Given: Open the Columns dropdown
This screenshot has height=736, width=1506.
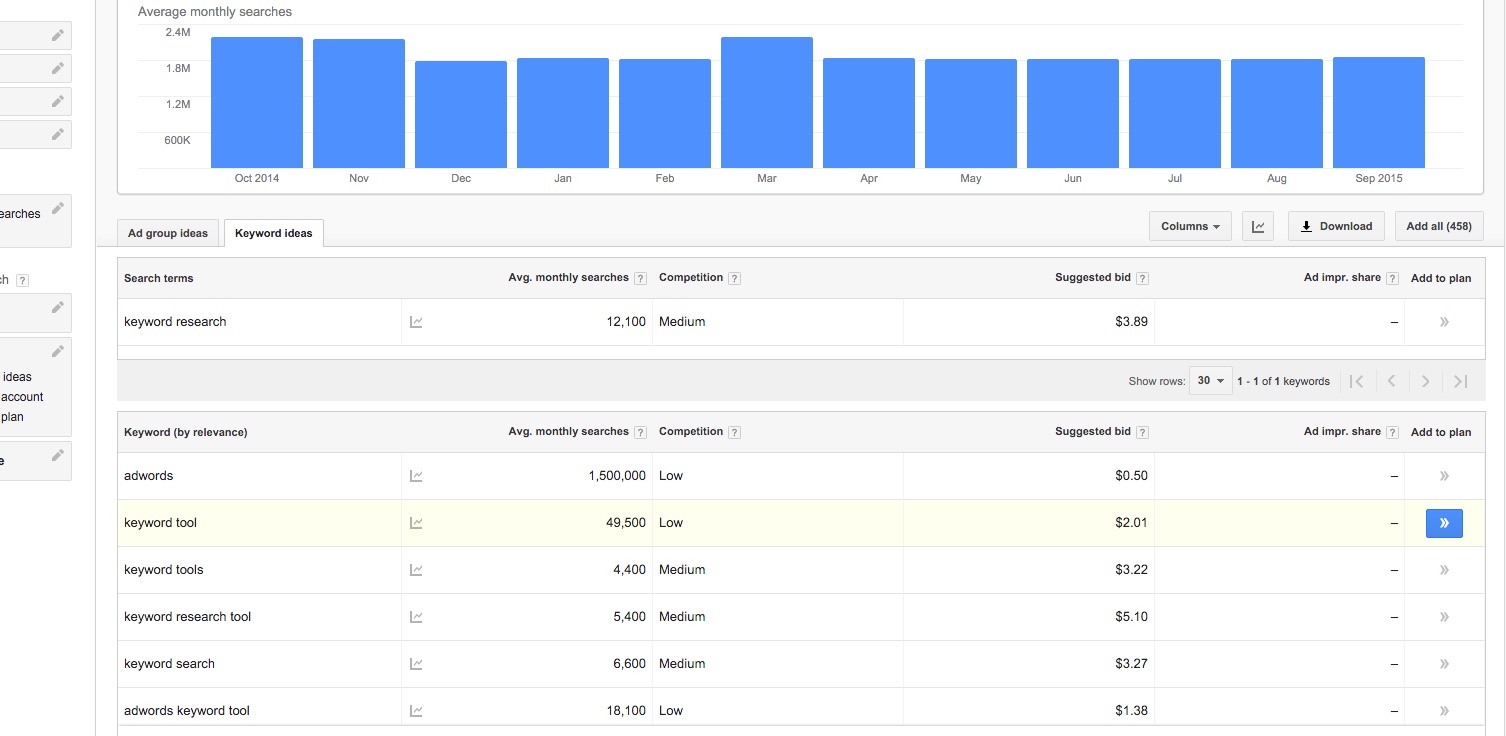Looking at the screenshot, I should [1190, 226].
